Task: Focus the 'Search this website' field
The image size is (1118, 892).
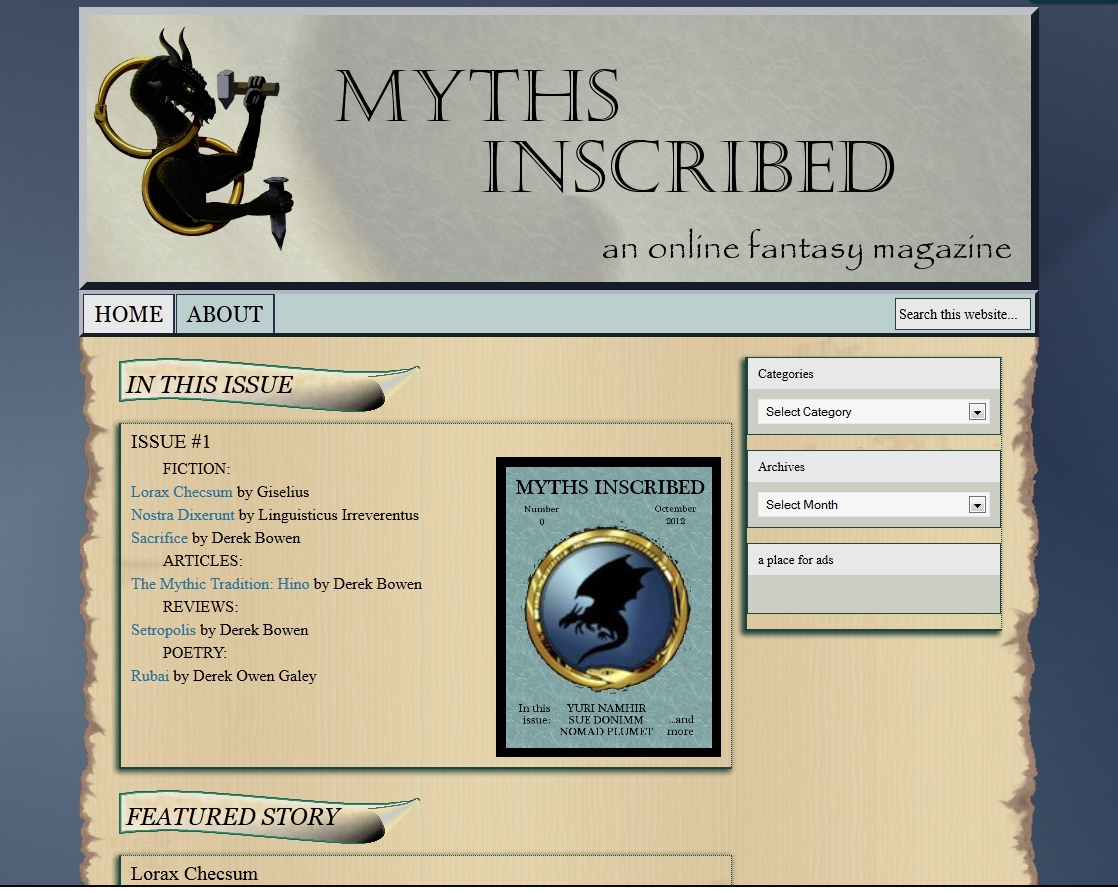Action: 961,314
